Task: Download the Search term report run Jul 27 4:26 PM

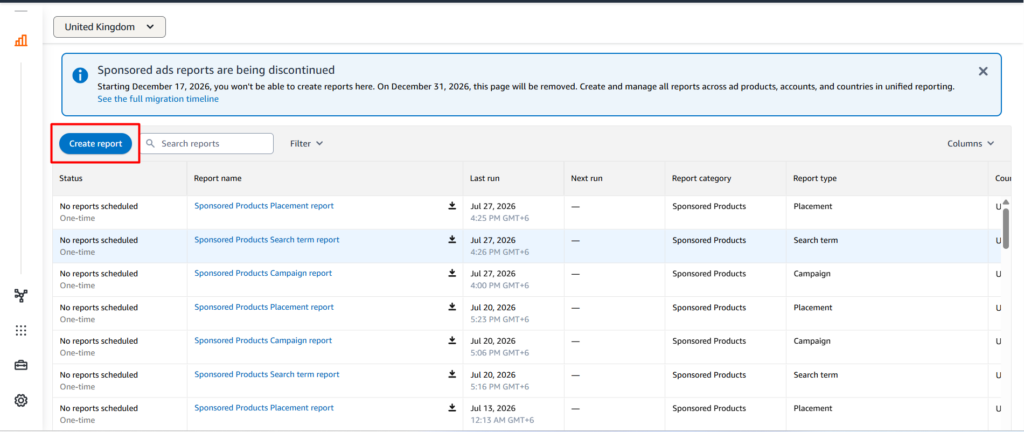Action: [452, 239]
